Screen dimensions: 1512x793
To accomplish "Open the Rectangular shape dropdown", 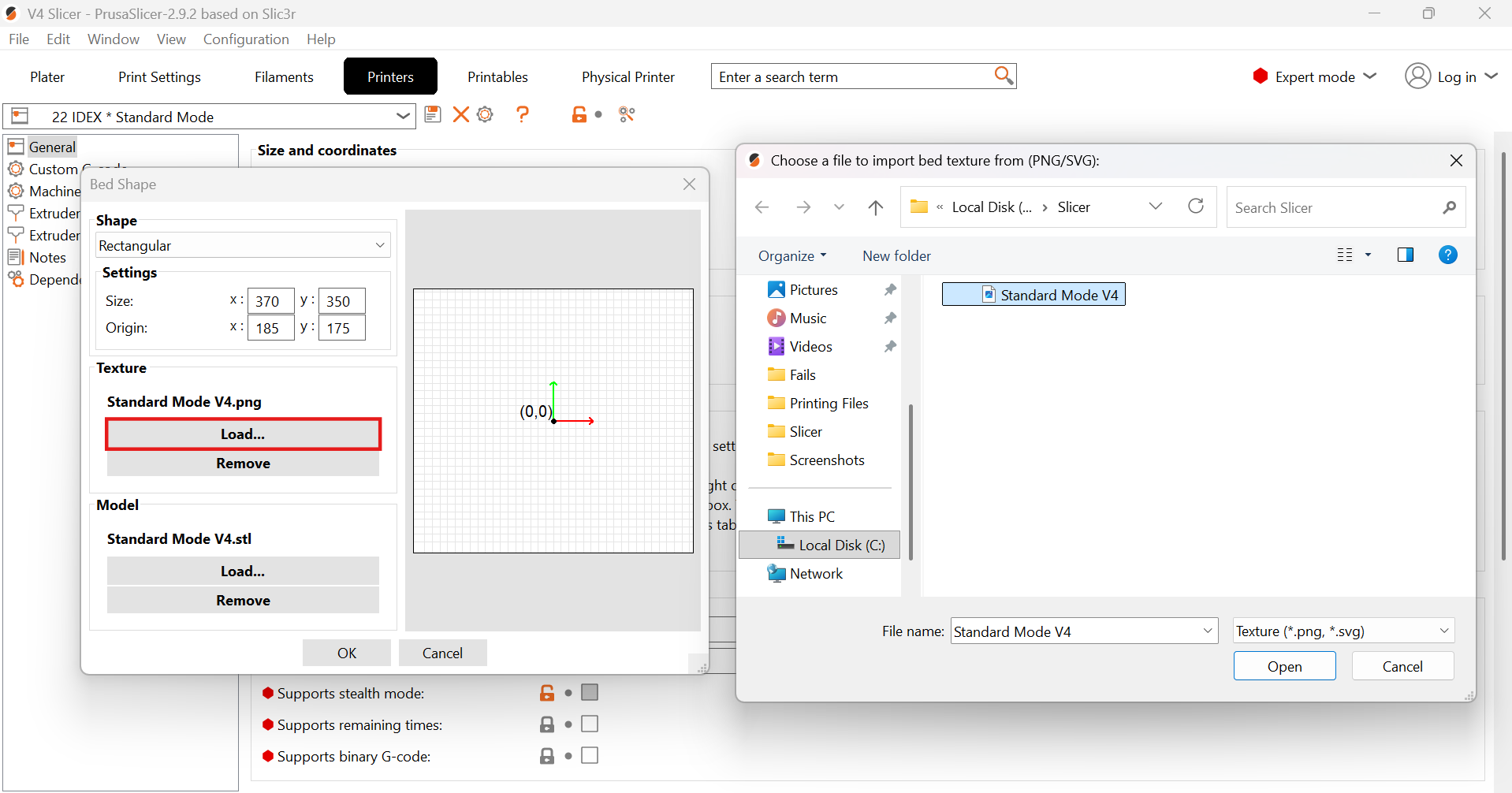I will pos(243,245).
